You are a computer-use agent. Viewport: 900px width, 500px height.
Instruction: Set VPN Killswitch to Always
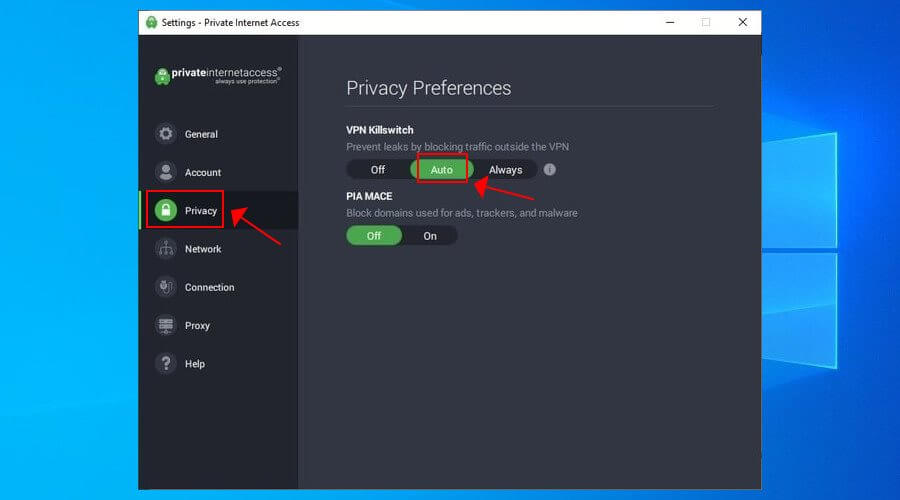pos(506,170)
